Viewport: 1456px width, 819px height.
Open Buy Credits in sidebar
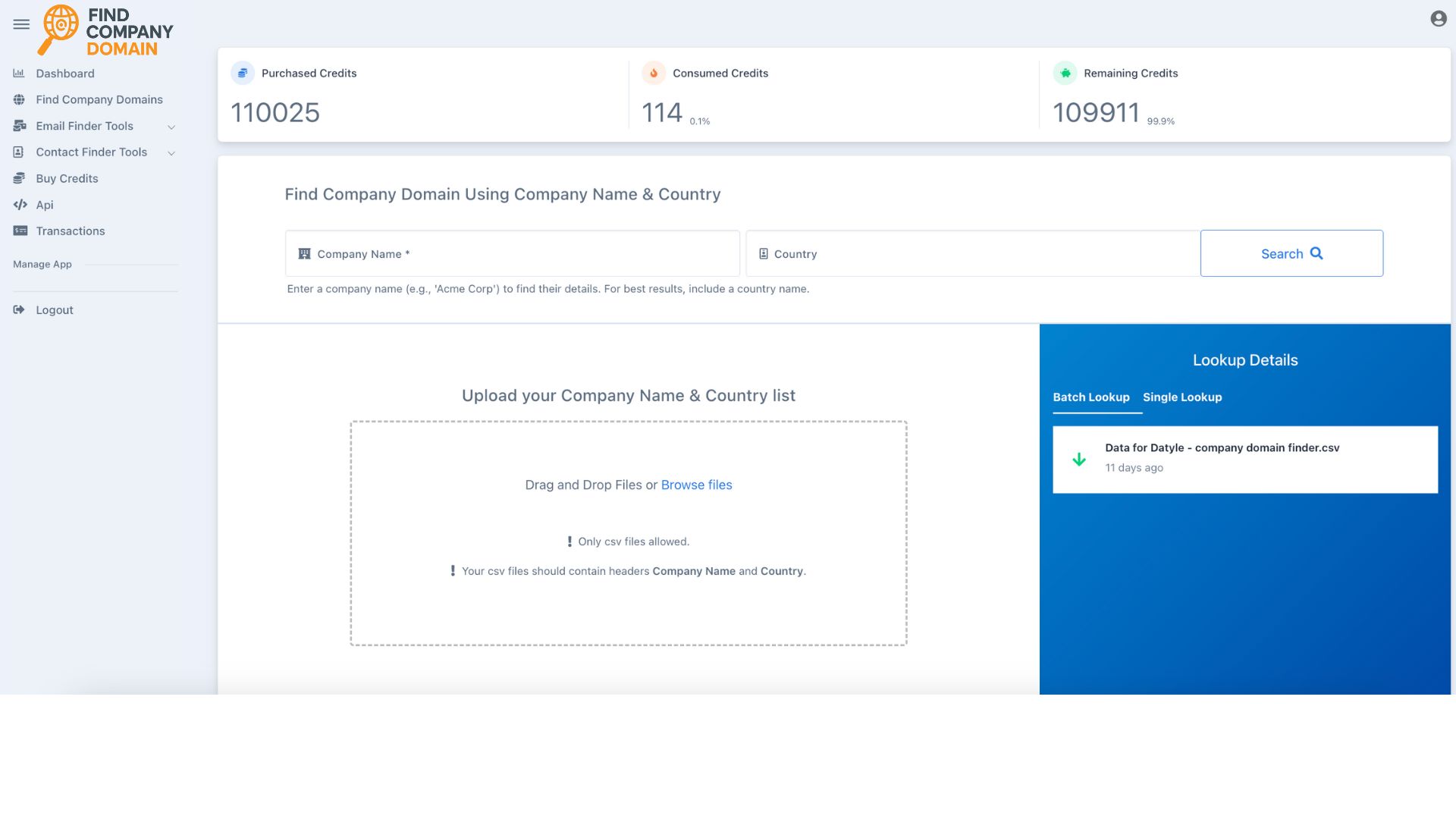67,178
